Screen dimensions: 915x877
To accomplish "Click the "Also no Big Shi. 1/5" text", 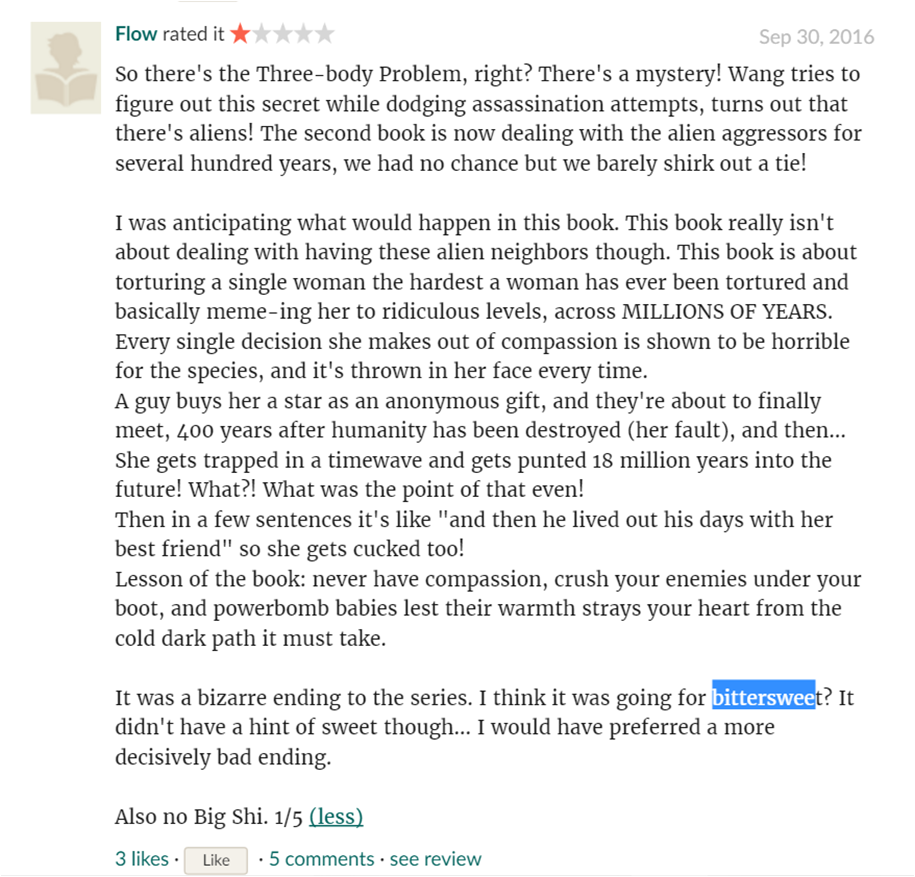I will pos(208,817).
